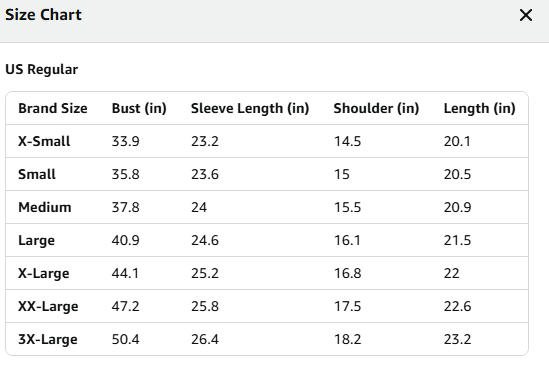Click the 20.9 length value
The image size is (549, 374).
[x=457, y=207]
